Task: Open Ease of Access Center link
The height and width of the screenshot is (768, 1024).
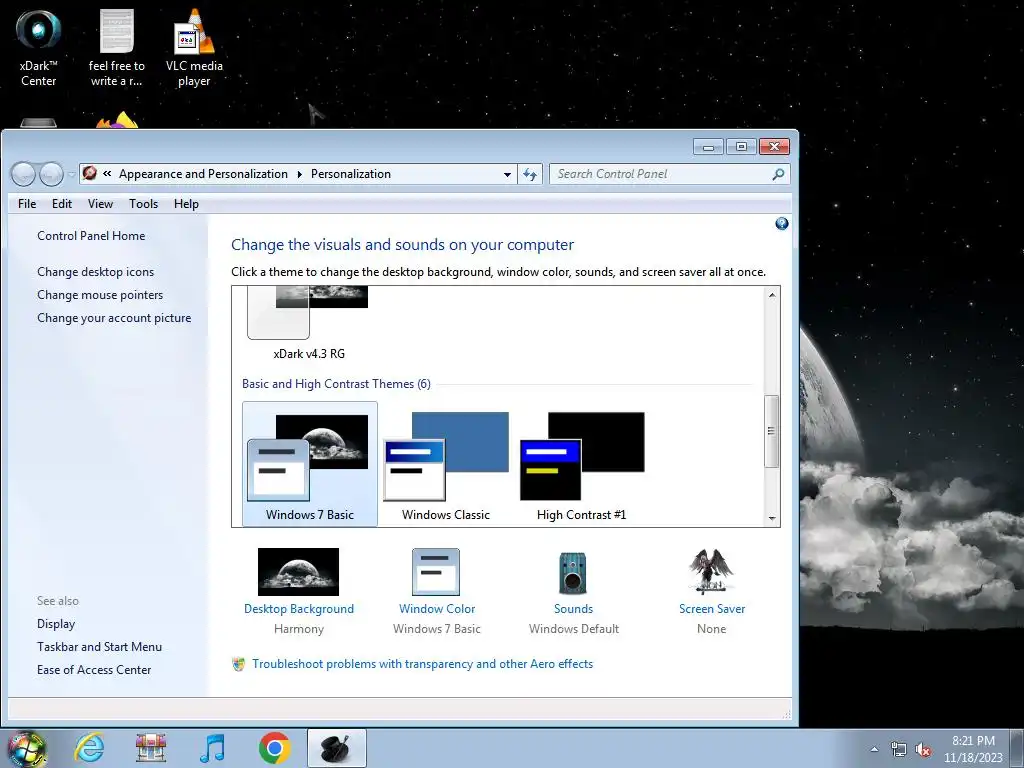Action: [x=93, y=669]
